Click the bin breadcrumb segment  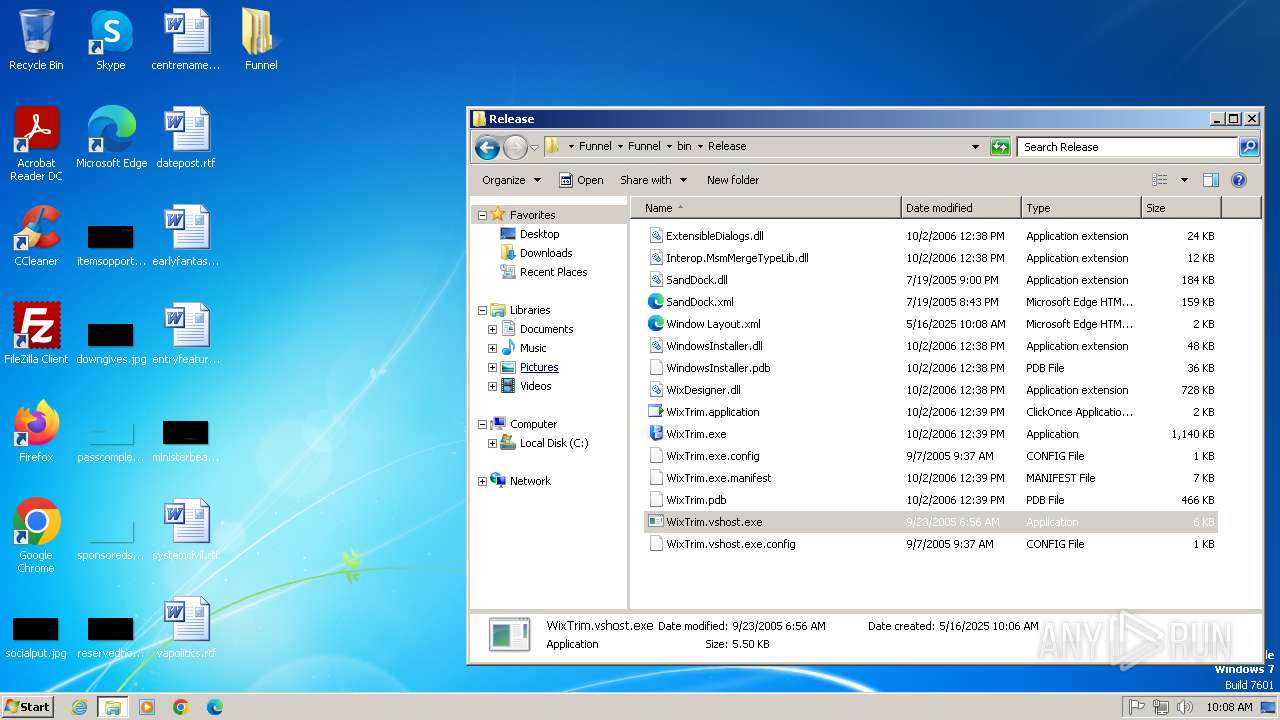[x=684, y=146]
